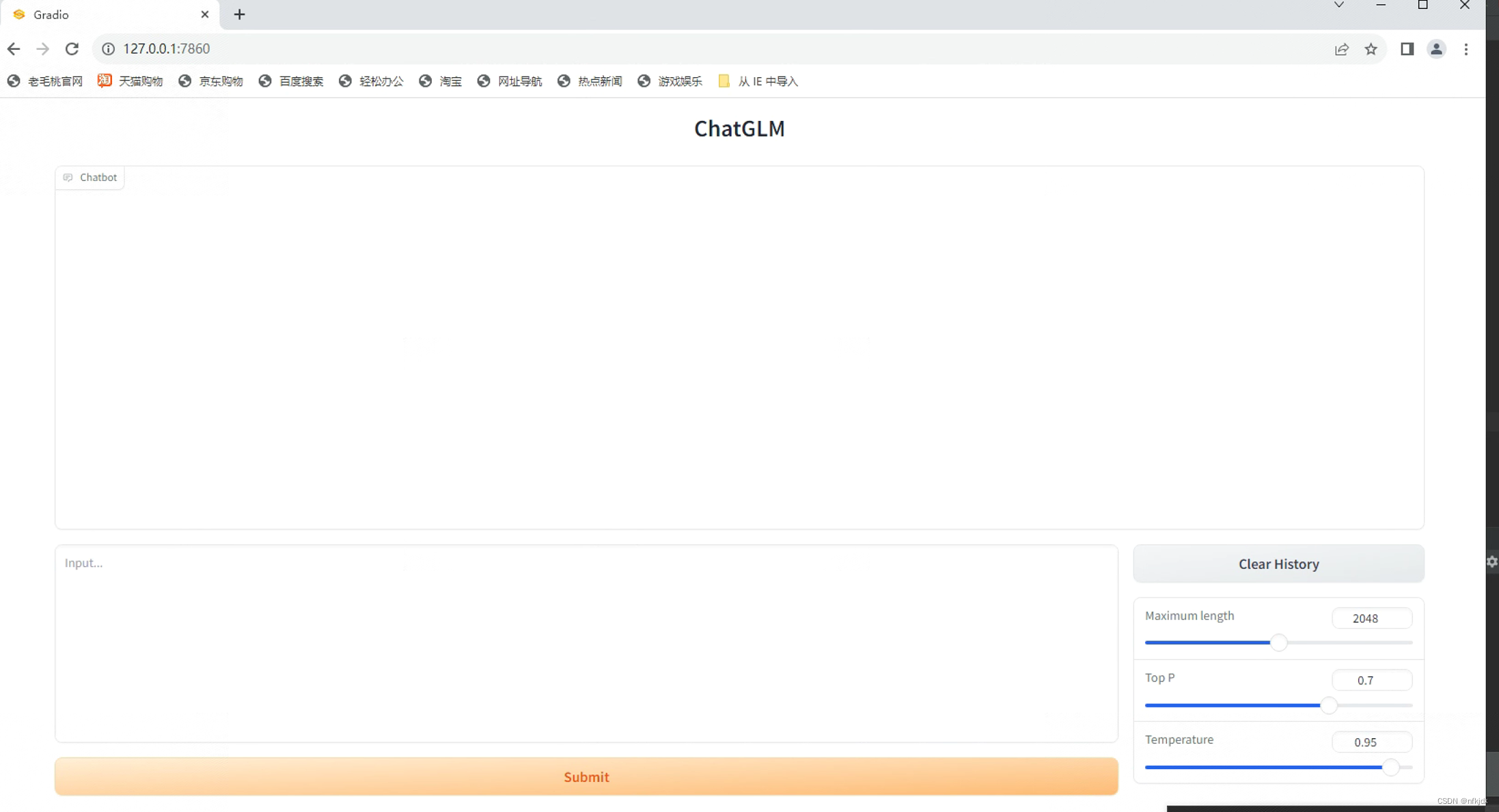Go back using the browser back arrow
The height and width of the screenshot is (812, 1499).
pyautogui.click(x=14, y=48)
